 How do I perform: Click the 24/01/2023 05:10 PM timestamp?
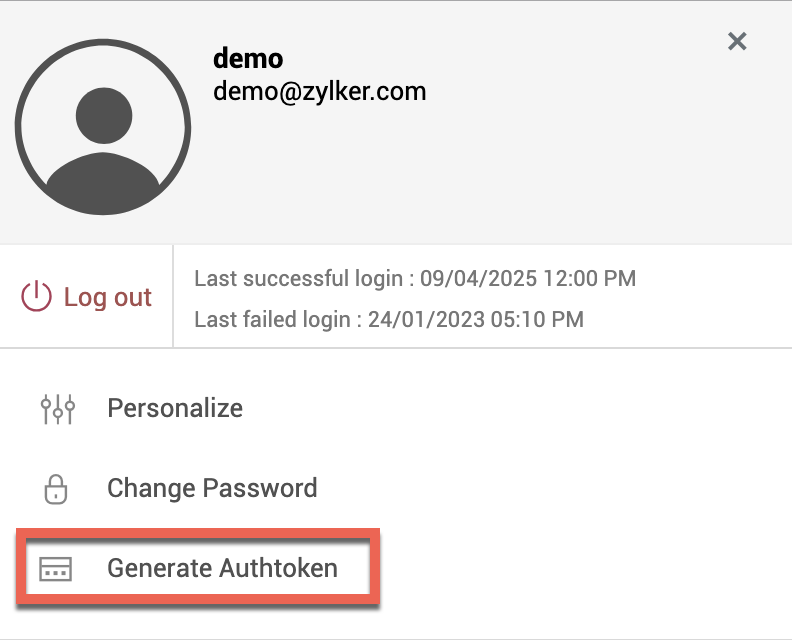[475, 320]
